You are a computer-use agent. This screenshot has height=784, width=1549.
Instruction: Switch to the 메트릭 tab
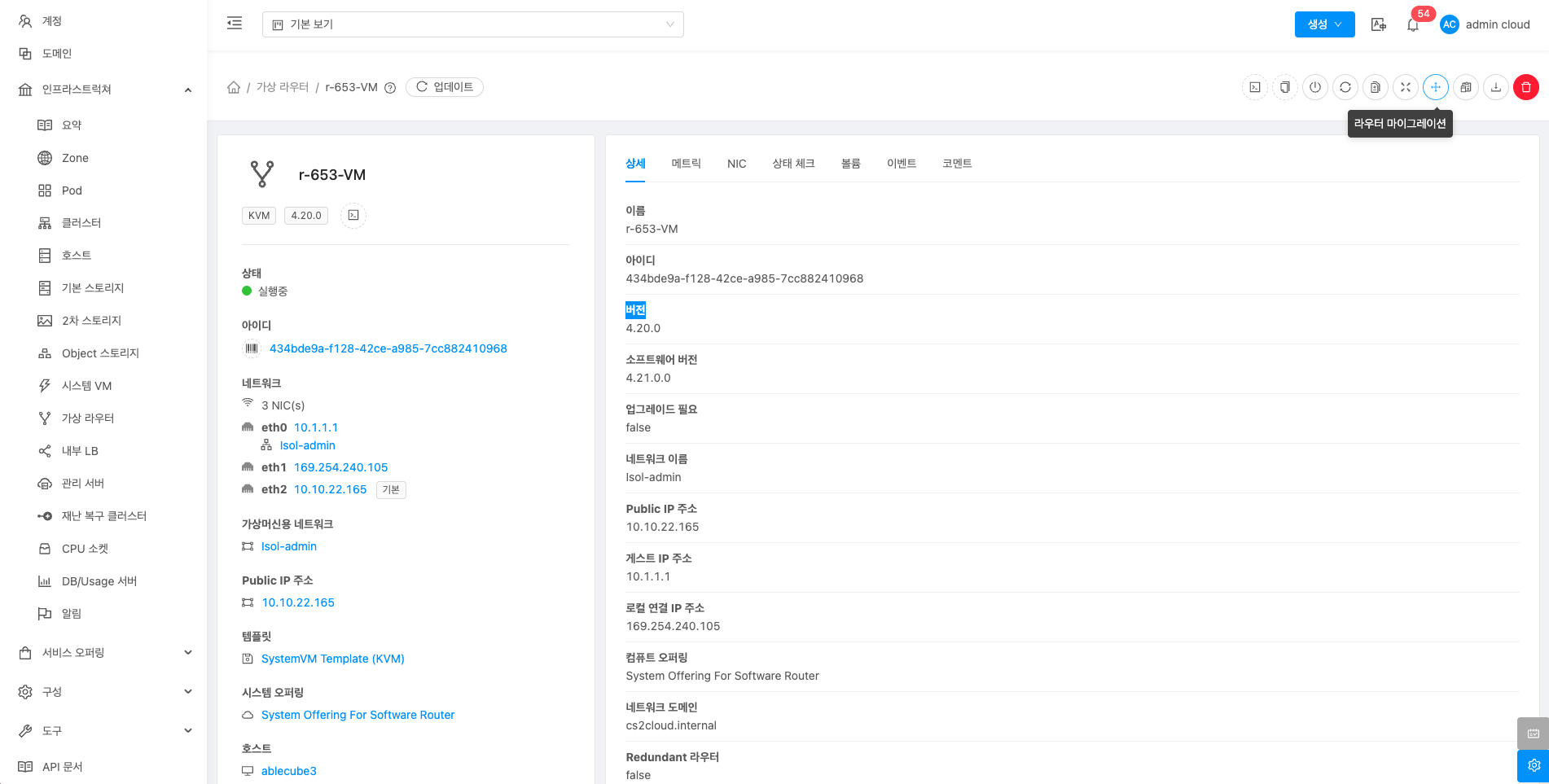point(686,164)
